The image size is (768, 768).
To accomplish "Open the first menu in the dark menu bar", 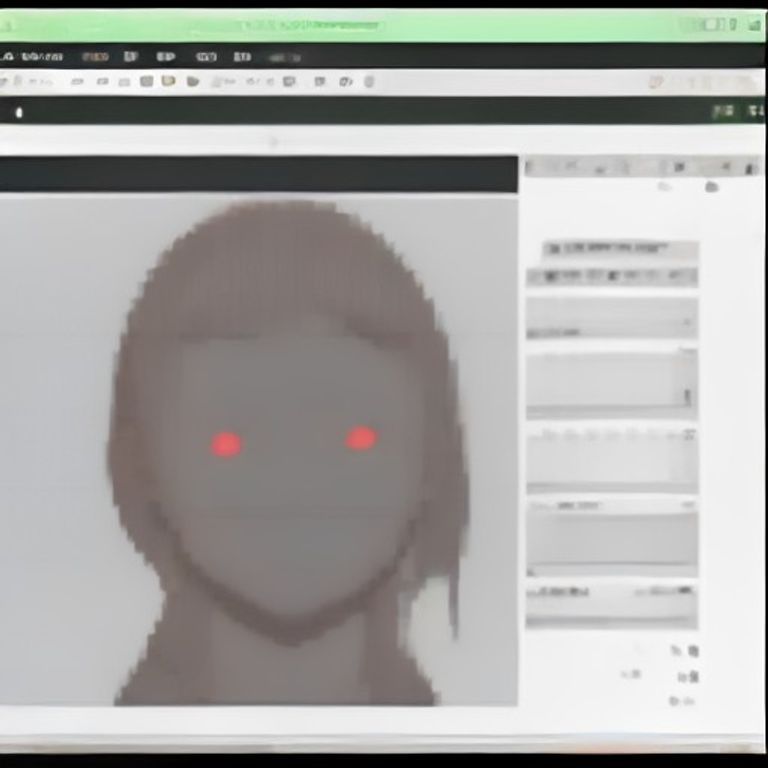I will [42, 57].
